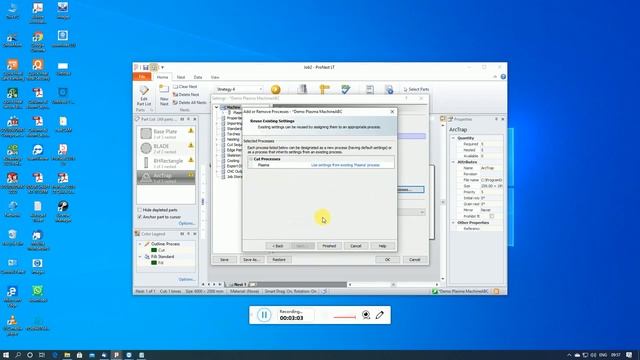The width and height of the screenshot is (640, 360).
Task: Click the warning icon beside Base Plate
Action: pos(191,131)
